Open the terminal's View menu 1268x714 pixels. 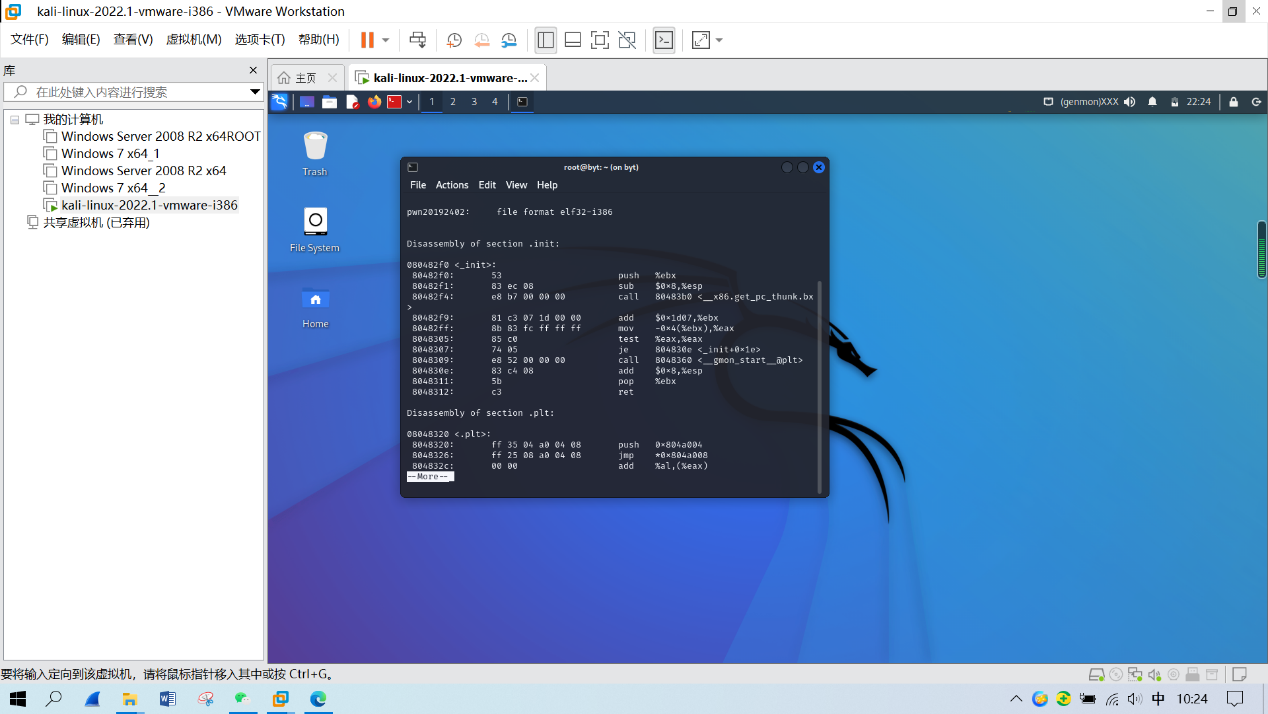pos(516,185)
